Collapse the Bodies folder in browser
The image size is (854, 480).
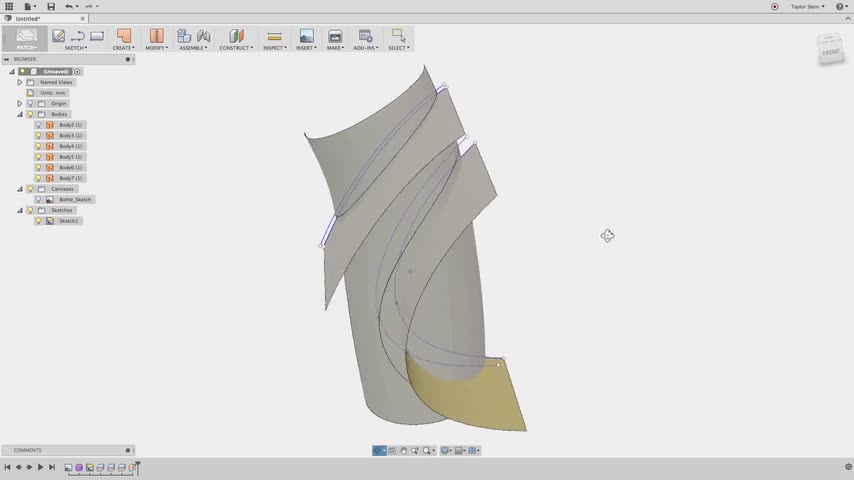(19, 114)
